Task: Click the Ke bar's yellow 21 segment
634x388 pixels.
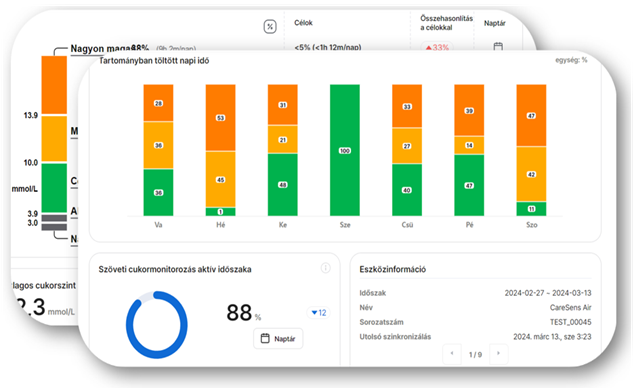Action: (283, 139)
